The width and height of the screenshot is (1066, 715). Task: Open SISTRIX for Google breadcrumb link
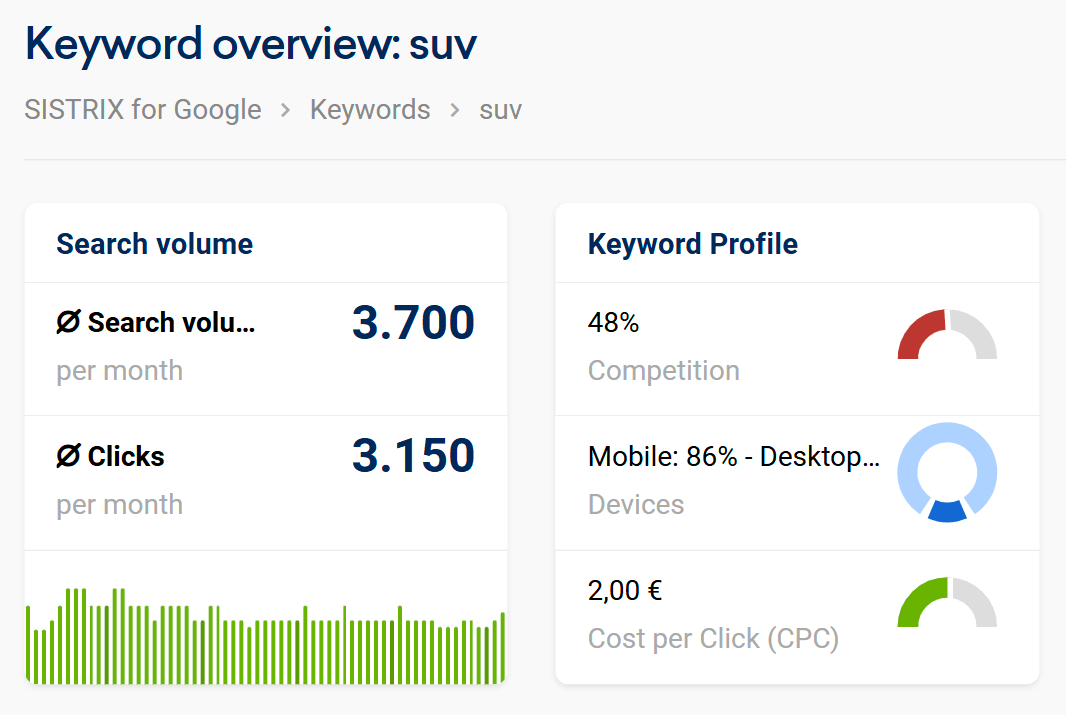pyautogui.click(x=143, y=109)
